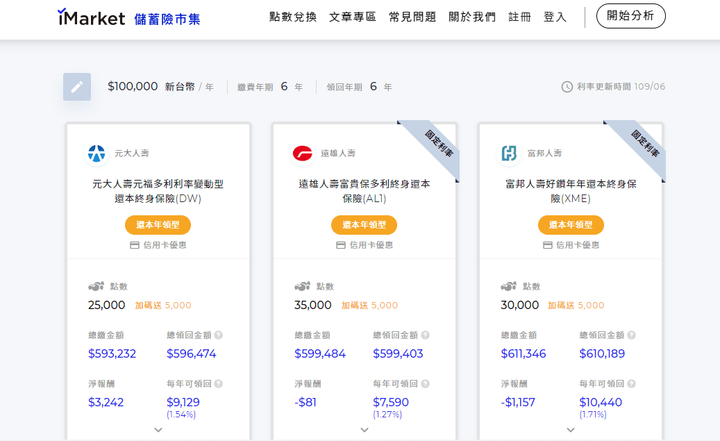720x441 pixels.
Task: Click 利率更新時間 109/06 text
Action: 621,86
